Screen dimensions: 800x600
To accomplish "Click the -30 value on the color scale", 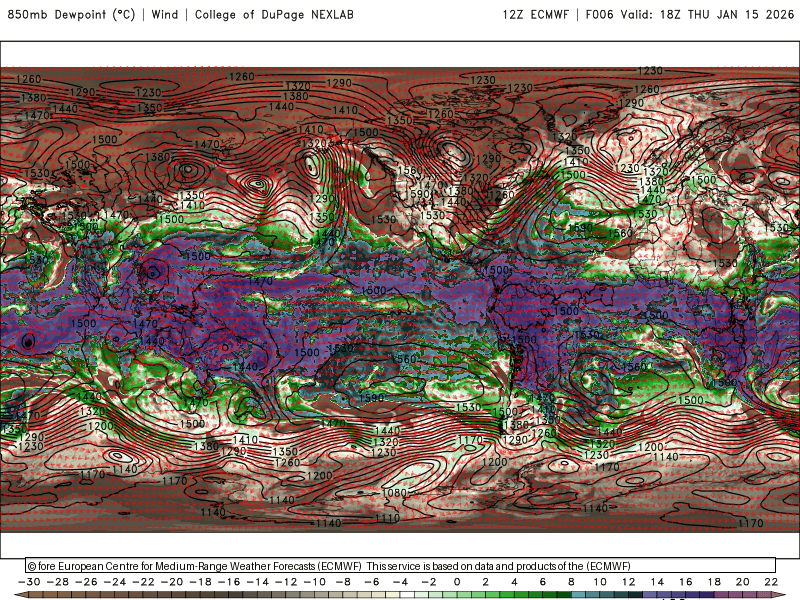I will (x=29, y=582).
